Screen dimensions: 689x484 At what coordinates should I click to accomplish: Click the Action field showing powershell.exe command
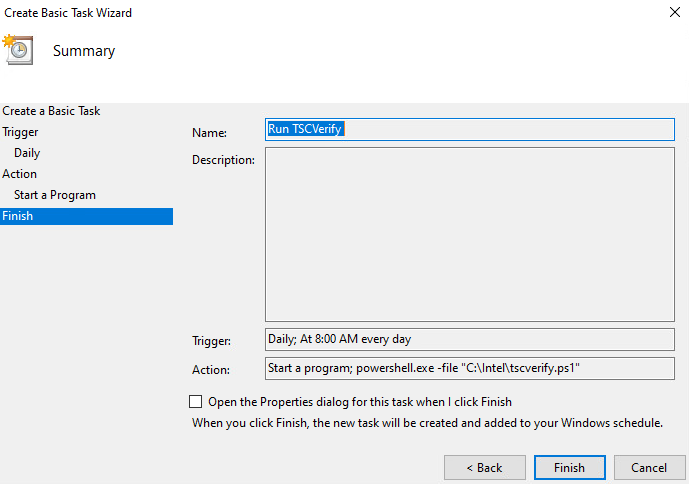click(x=469, y=368)
